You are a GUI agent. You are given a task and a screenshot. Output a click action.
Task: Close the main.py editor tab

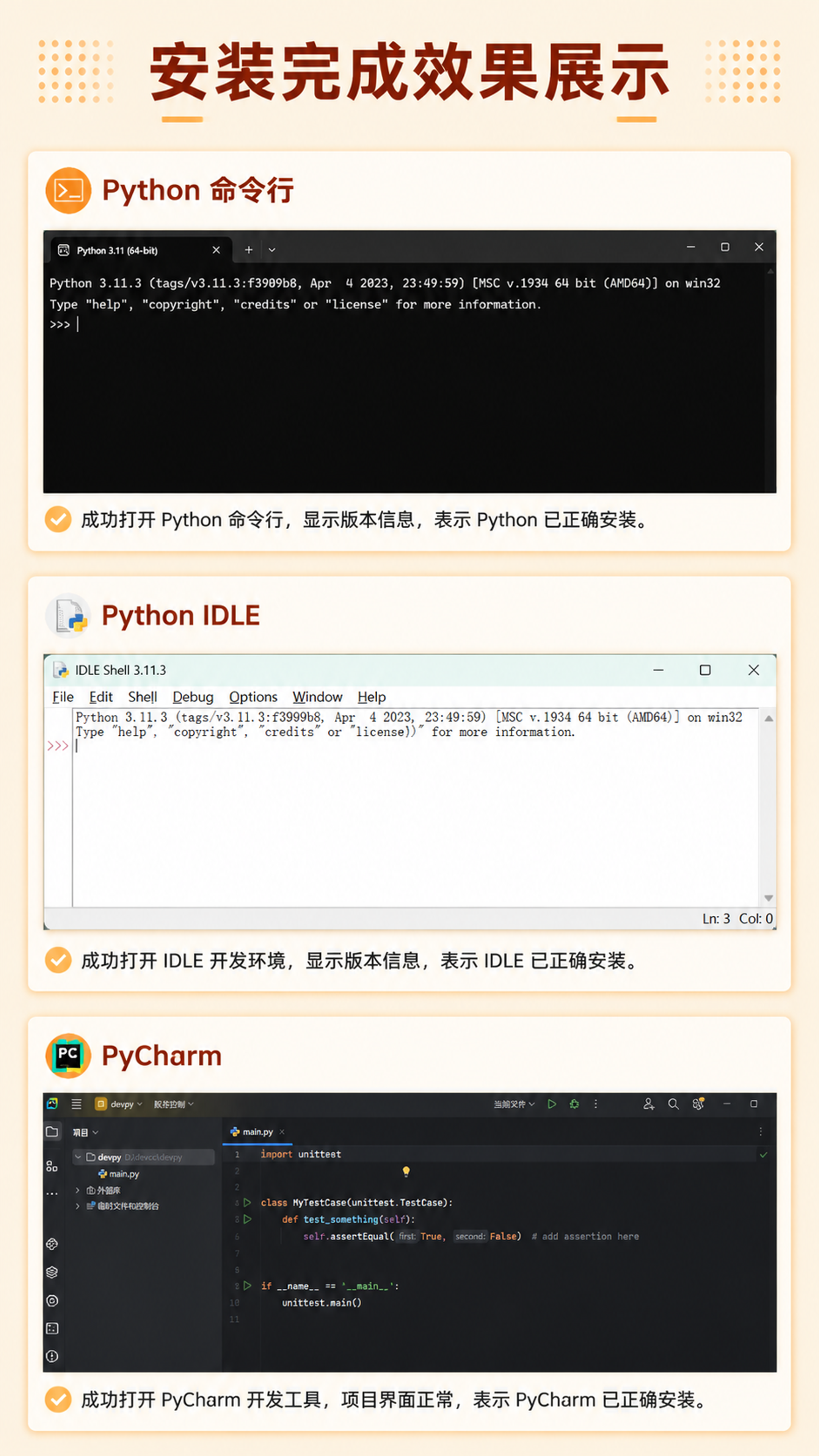(282, 1132)
